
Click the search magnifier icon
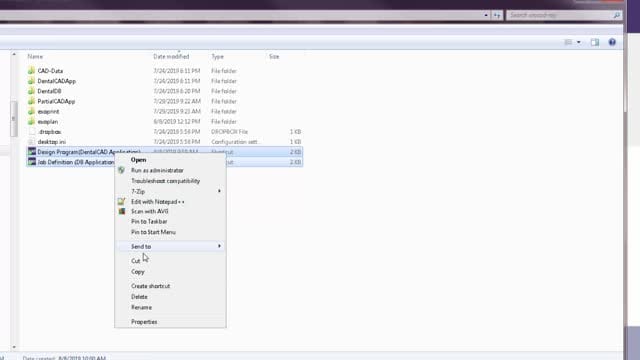pos(616,15)
